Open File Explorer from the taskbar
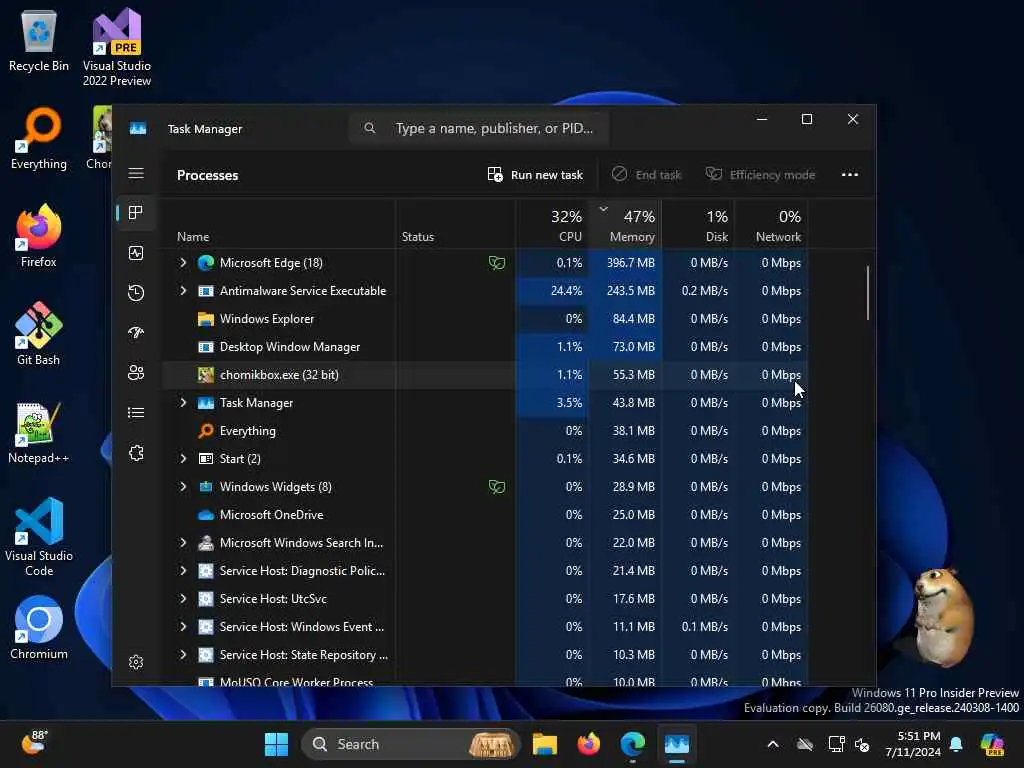Viewport: 1024px width, 768px height. (545, 744)
